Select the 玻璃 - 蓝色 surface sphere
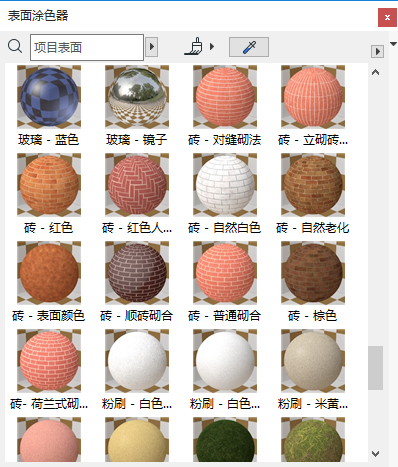The image size is (398, 467). pyautogui.click(x=49, y=97)
